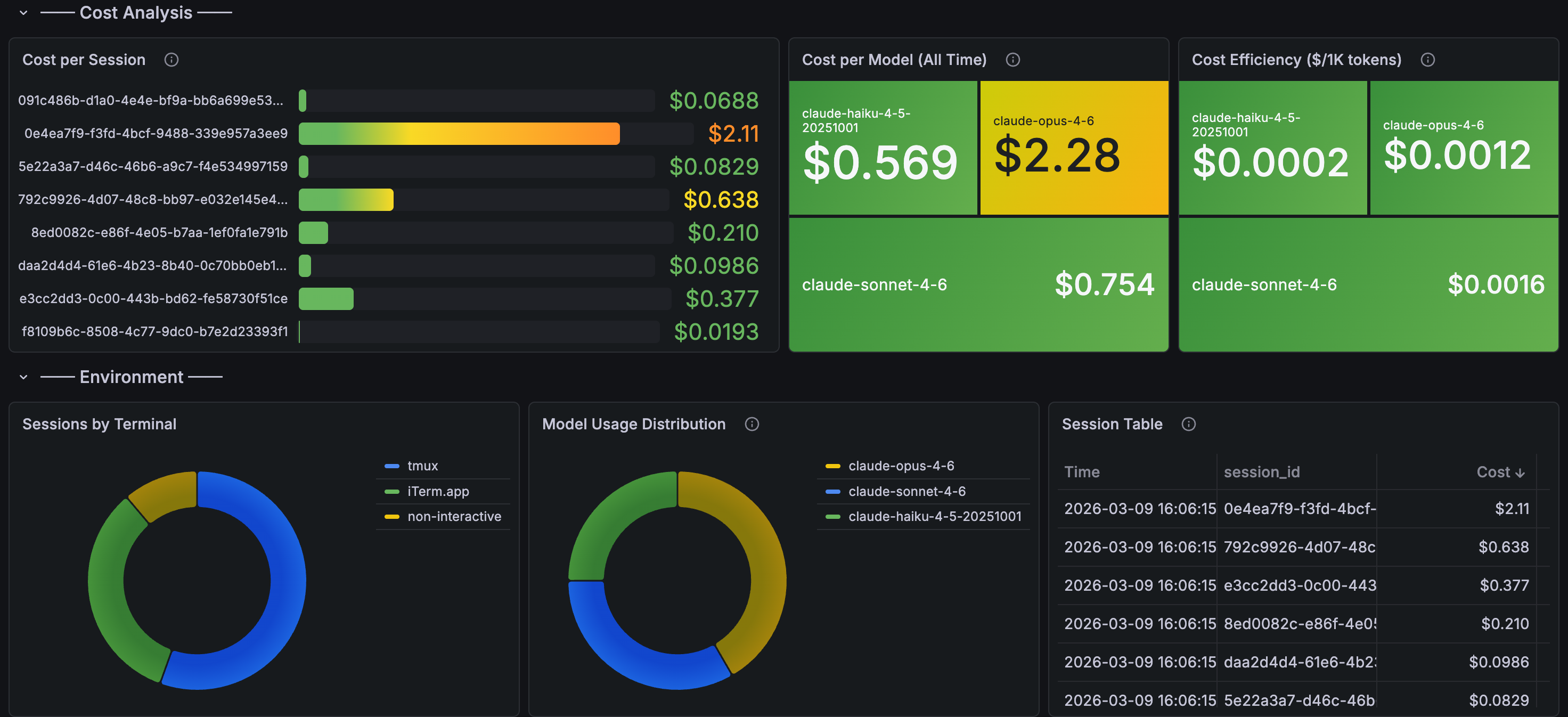Click the descending sort arrow beside Cost

(x=1520, y=472)
